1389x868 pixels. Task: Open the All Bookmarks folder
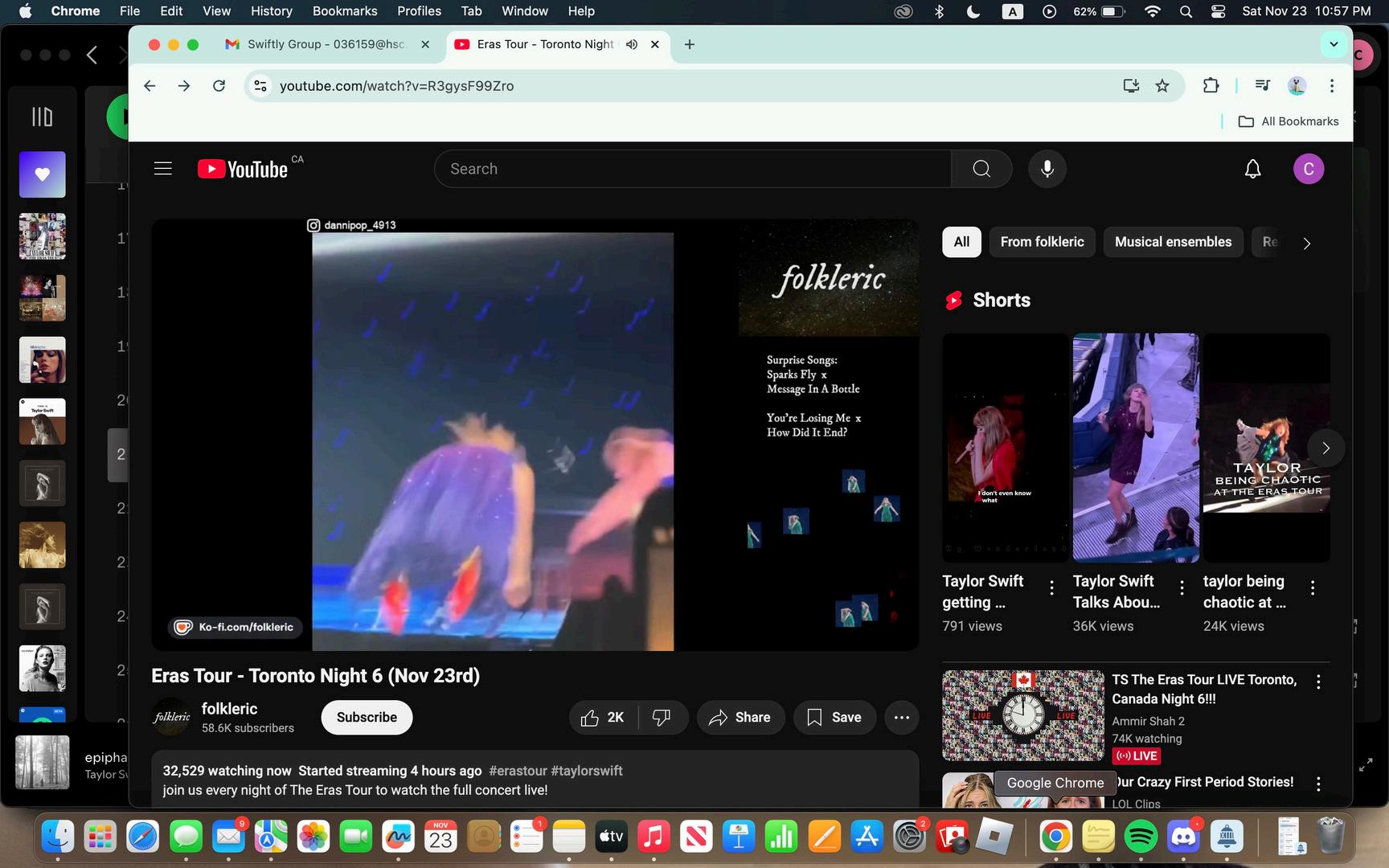click(1289, 121)
